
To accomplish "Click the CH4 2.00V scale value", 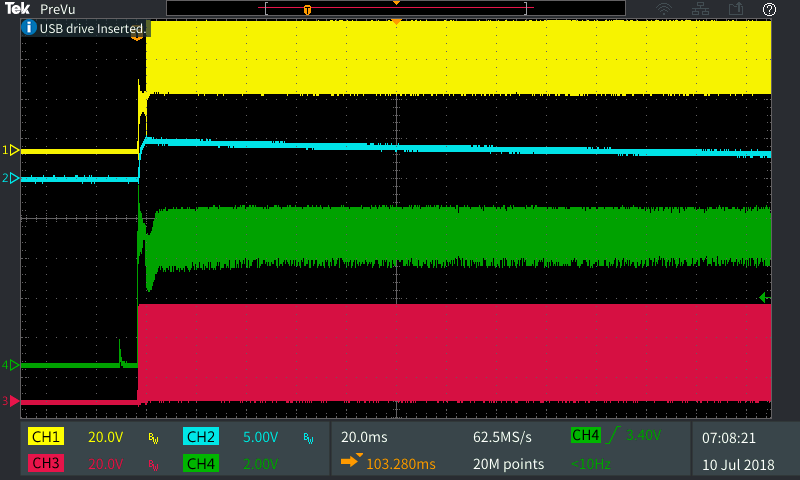I will tap(261, 464).
